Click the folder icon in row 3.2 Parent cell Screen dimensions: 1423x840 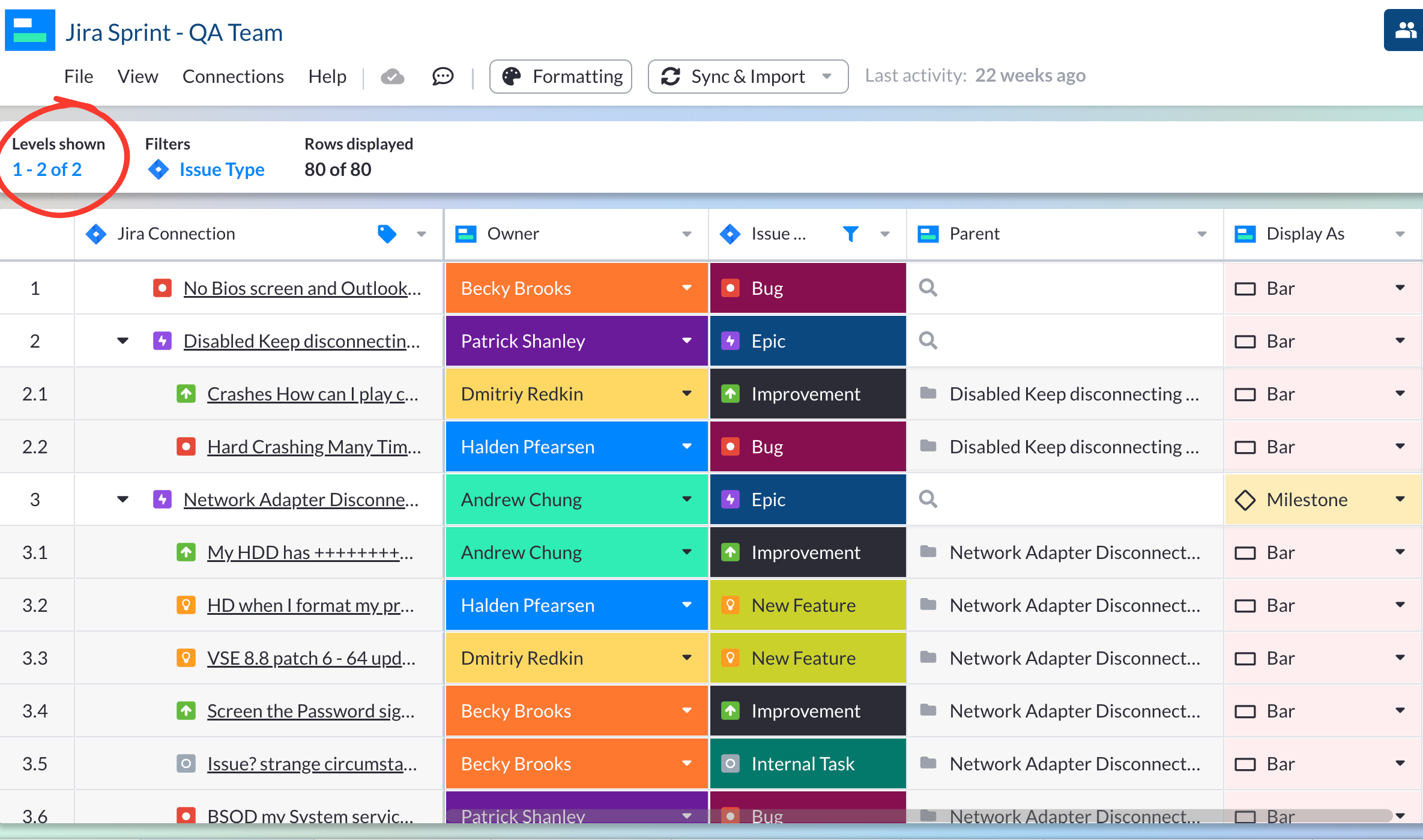click(928, 605)
